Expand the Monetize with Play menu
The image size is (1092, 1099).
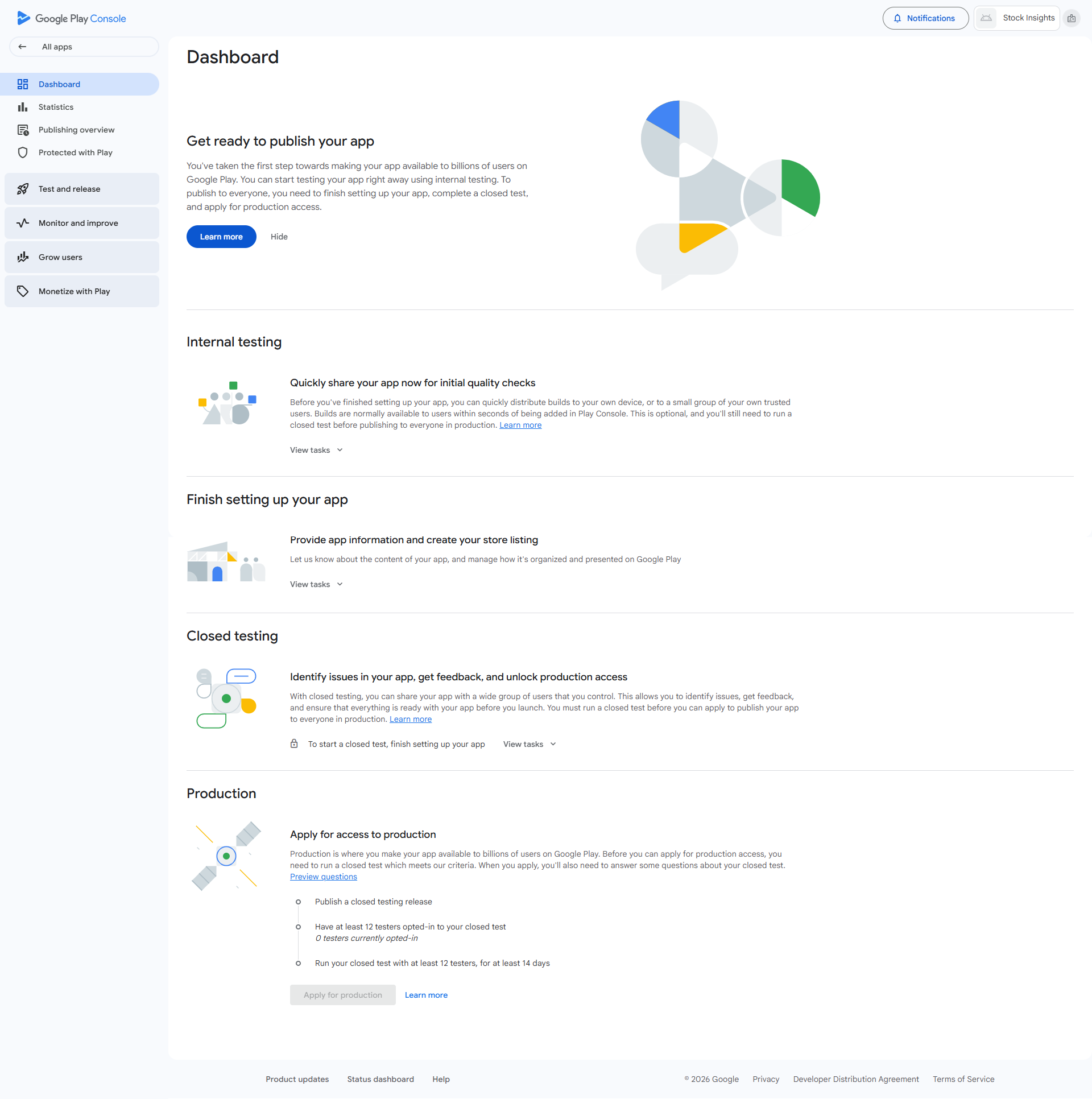(82, 291)
